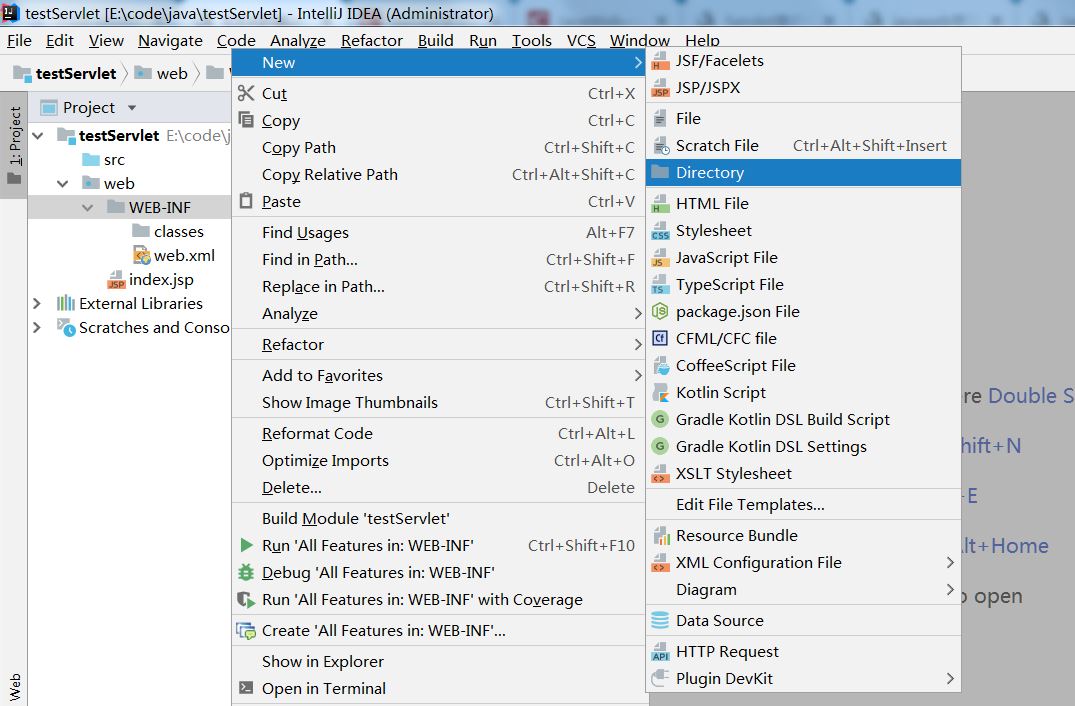Screen dimensions: 1075x706
Task: Choose File from New submenu
Action: tap(803, 119)
